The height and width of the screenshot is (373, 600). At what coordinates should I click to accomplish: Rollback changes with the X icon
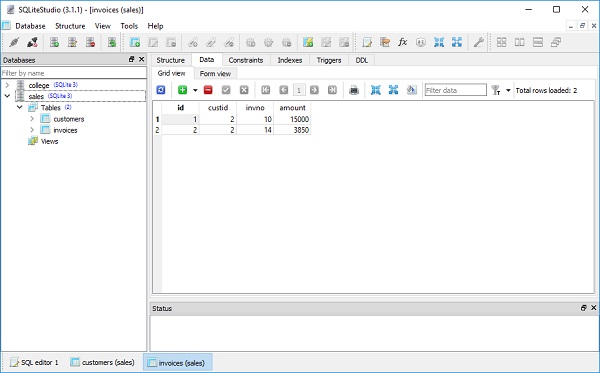pos(244,90)
